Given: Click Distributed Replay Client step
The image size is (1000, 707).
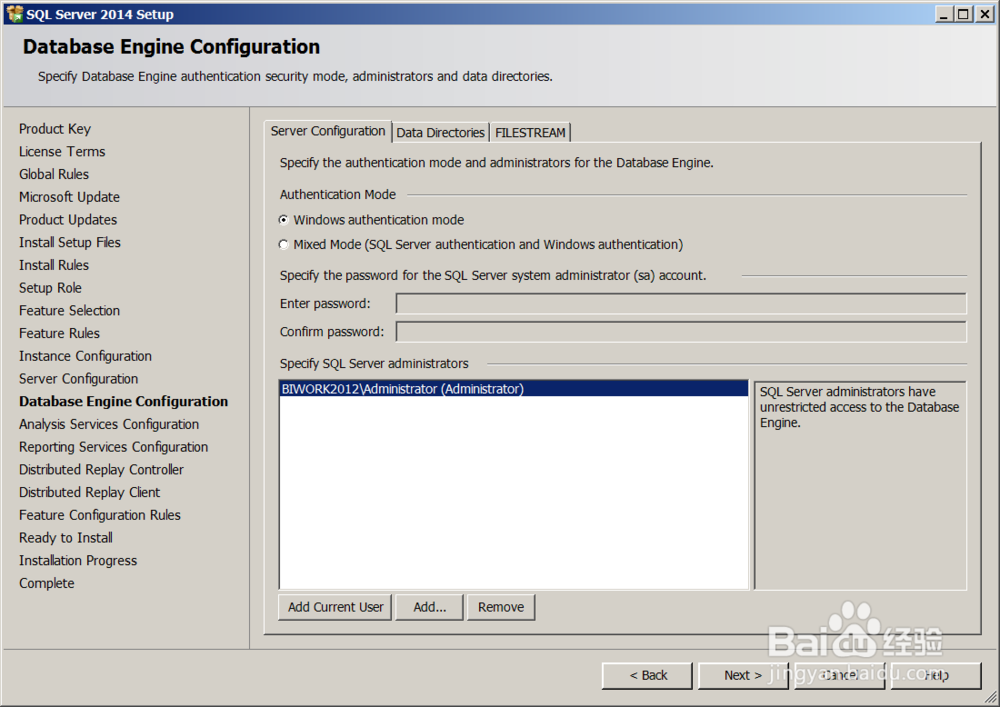Looking at the screenshot, I should pyautogui.click(x=89, y=493).
